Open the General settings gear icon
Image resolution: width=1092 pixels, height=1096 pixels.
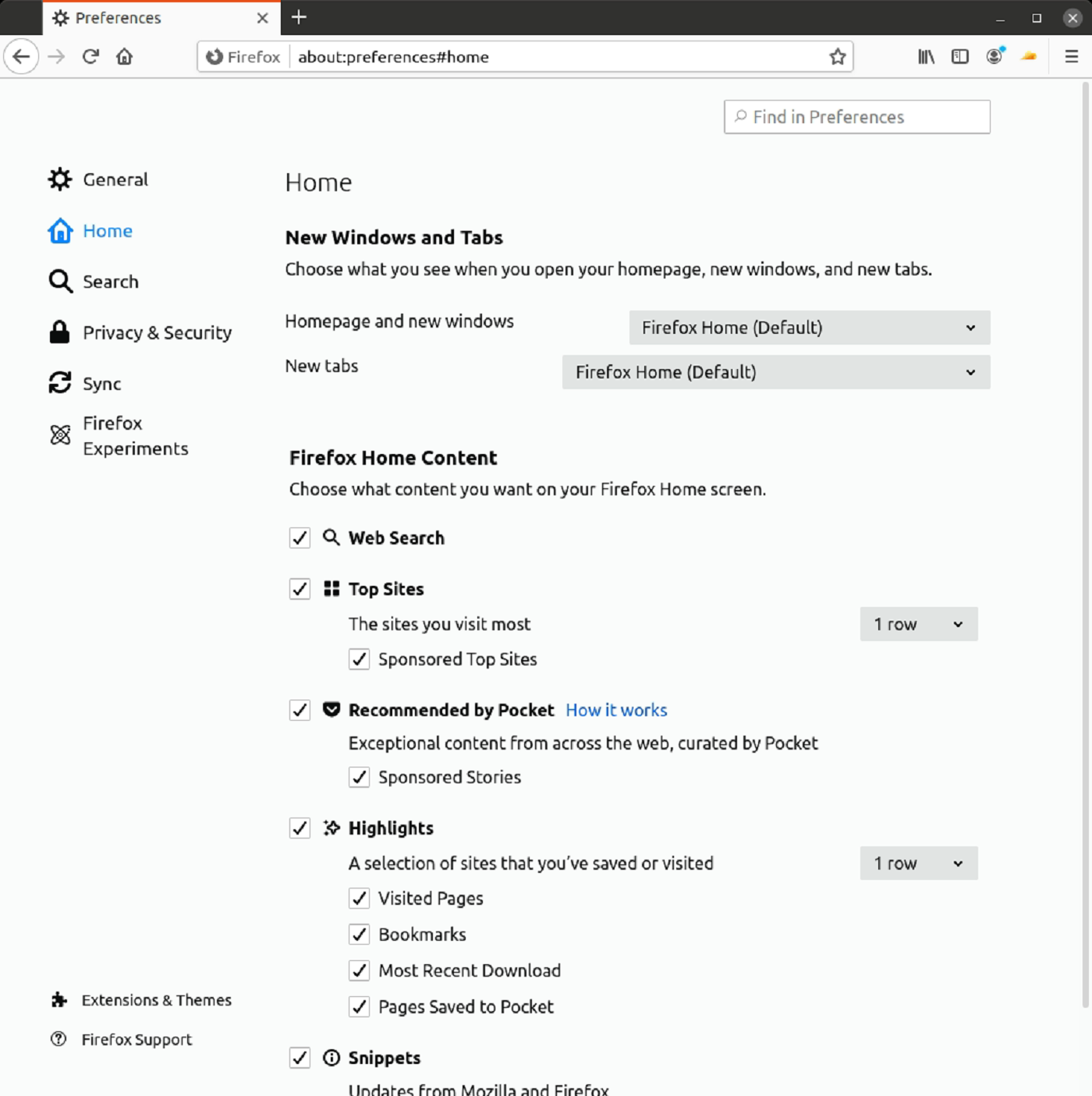[x=60, y=179]
